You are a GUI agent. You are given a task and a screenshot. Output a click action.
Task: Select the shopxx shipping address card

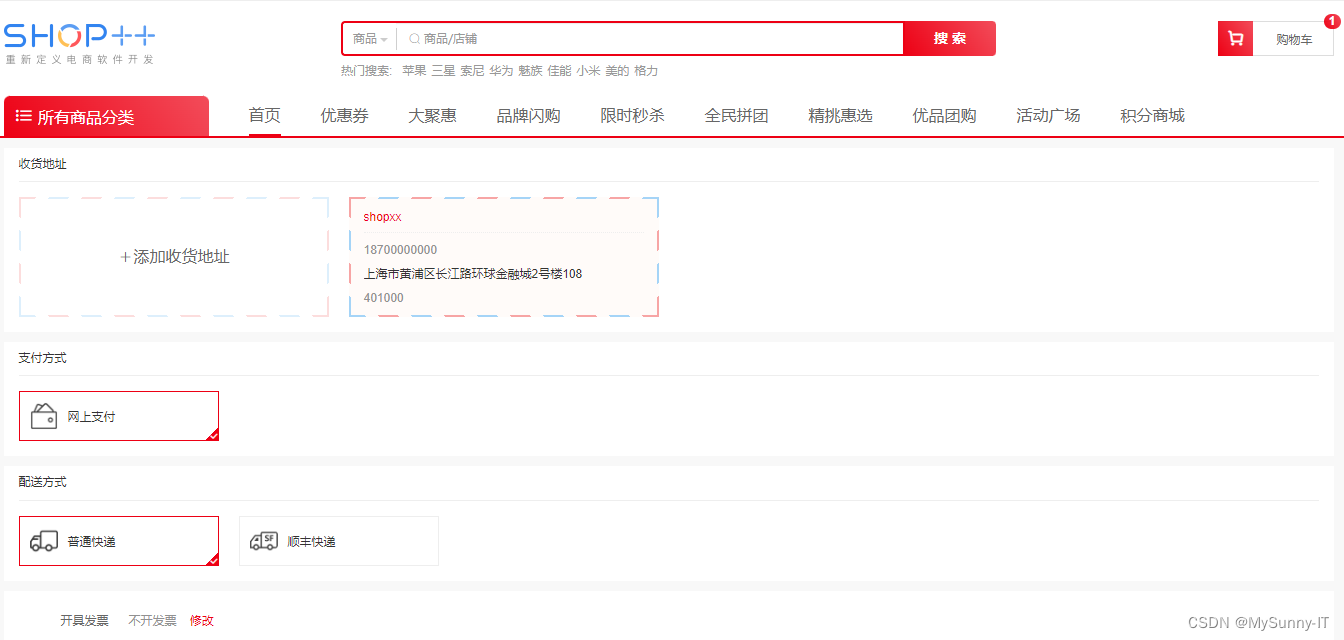pos(504,257)
